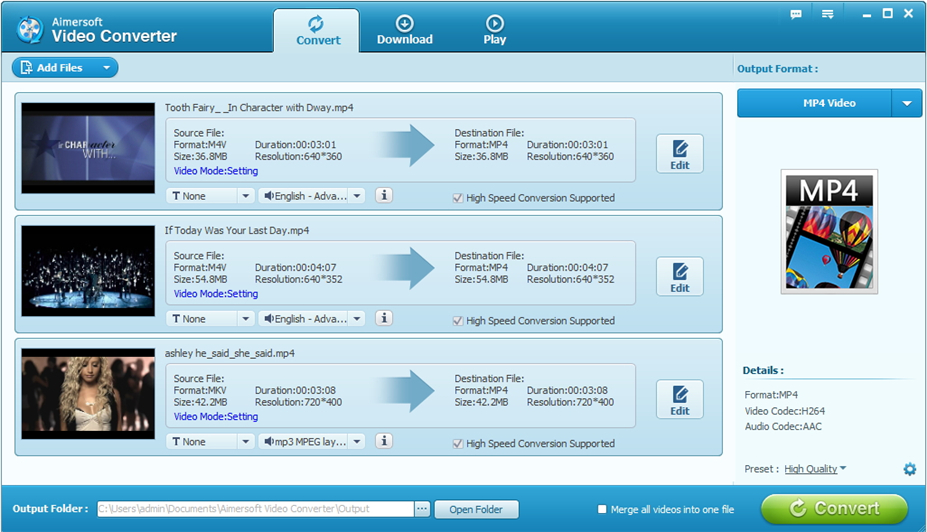The height and width of the screenshot is (532, 927).
Task: Select If Today Was Your Last Day thumbnail
Action: point(88,272)
